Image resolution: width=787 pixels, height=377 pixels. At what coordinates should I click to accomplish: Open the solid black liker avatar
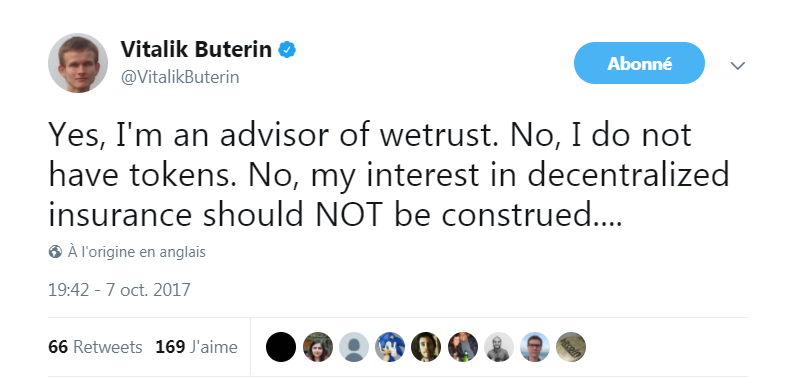click(x=281, y=347)
